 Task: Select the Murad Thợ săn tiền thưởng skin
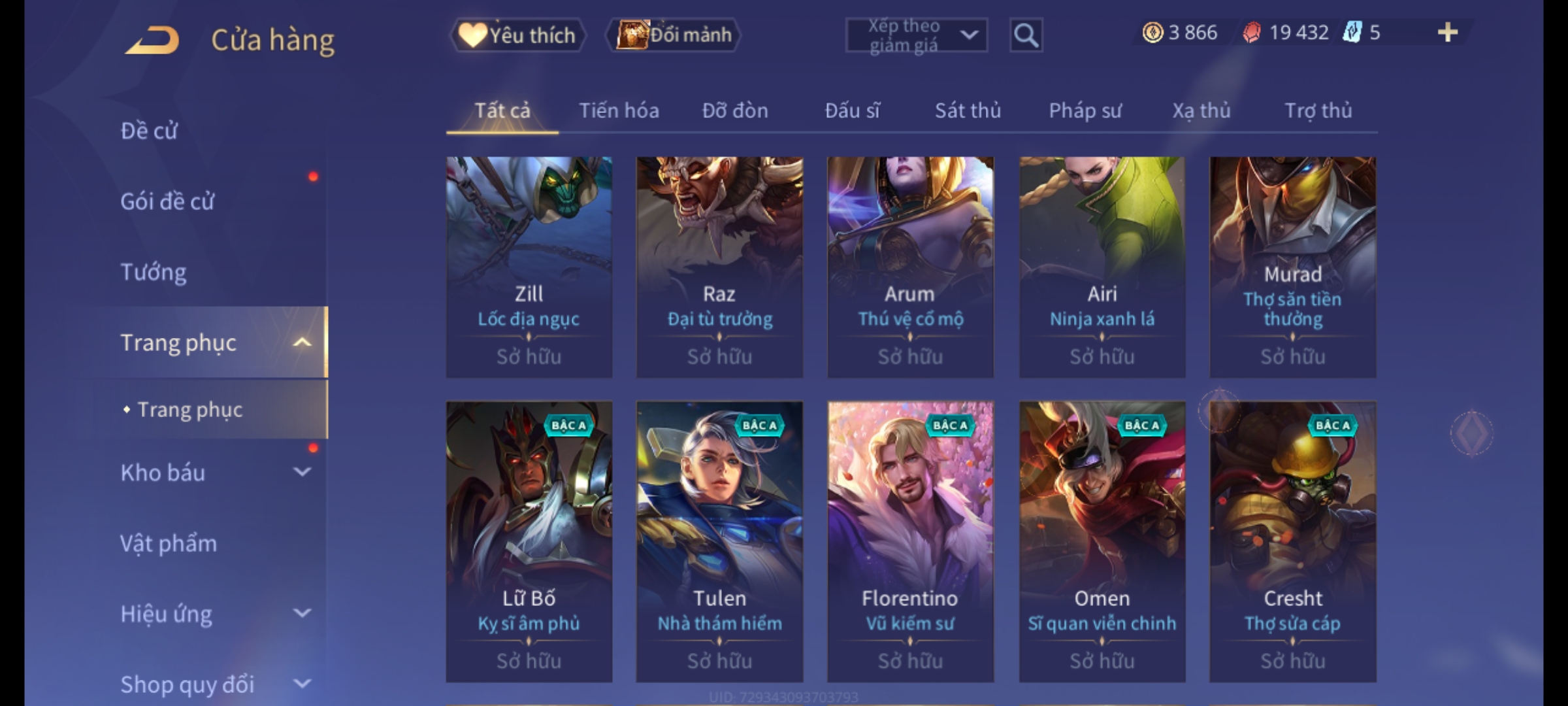1292,267
